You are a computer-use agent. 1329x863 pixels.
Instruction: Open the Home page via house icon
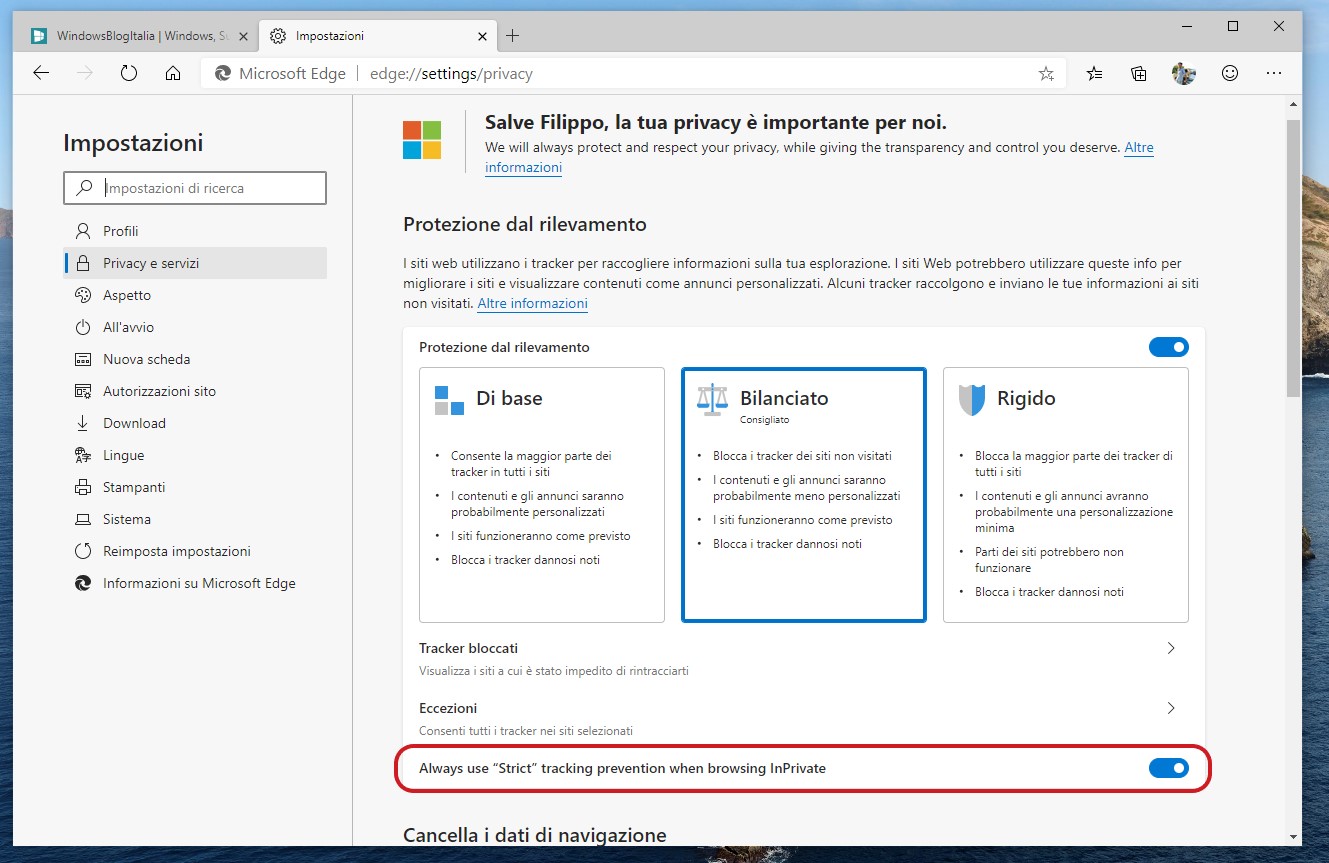[173, 73]
